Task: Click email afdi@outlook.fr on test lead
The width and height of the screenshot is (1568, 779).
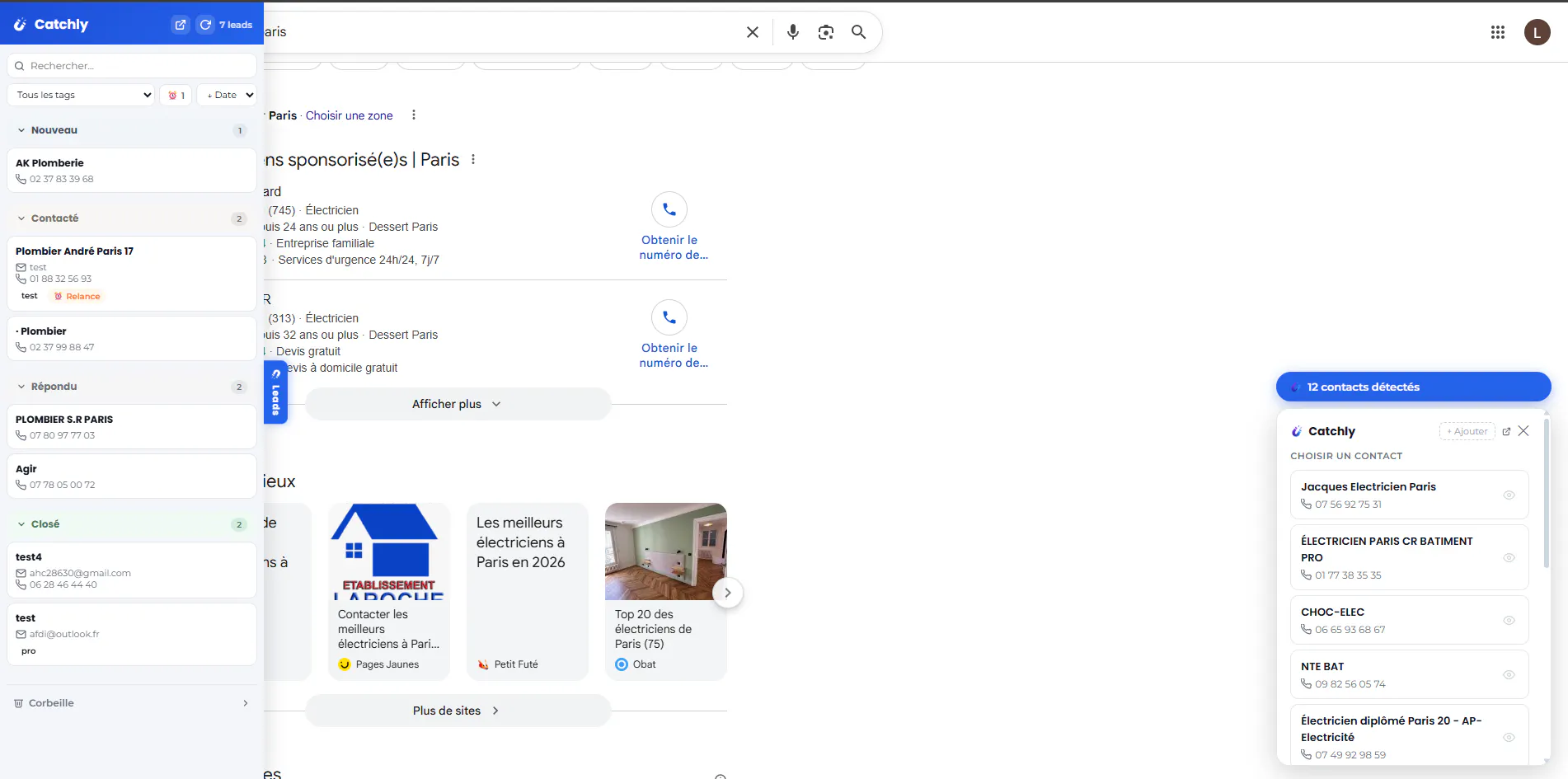Action: point(64,634)
